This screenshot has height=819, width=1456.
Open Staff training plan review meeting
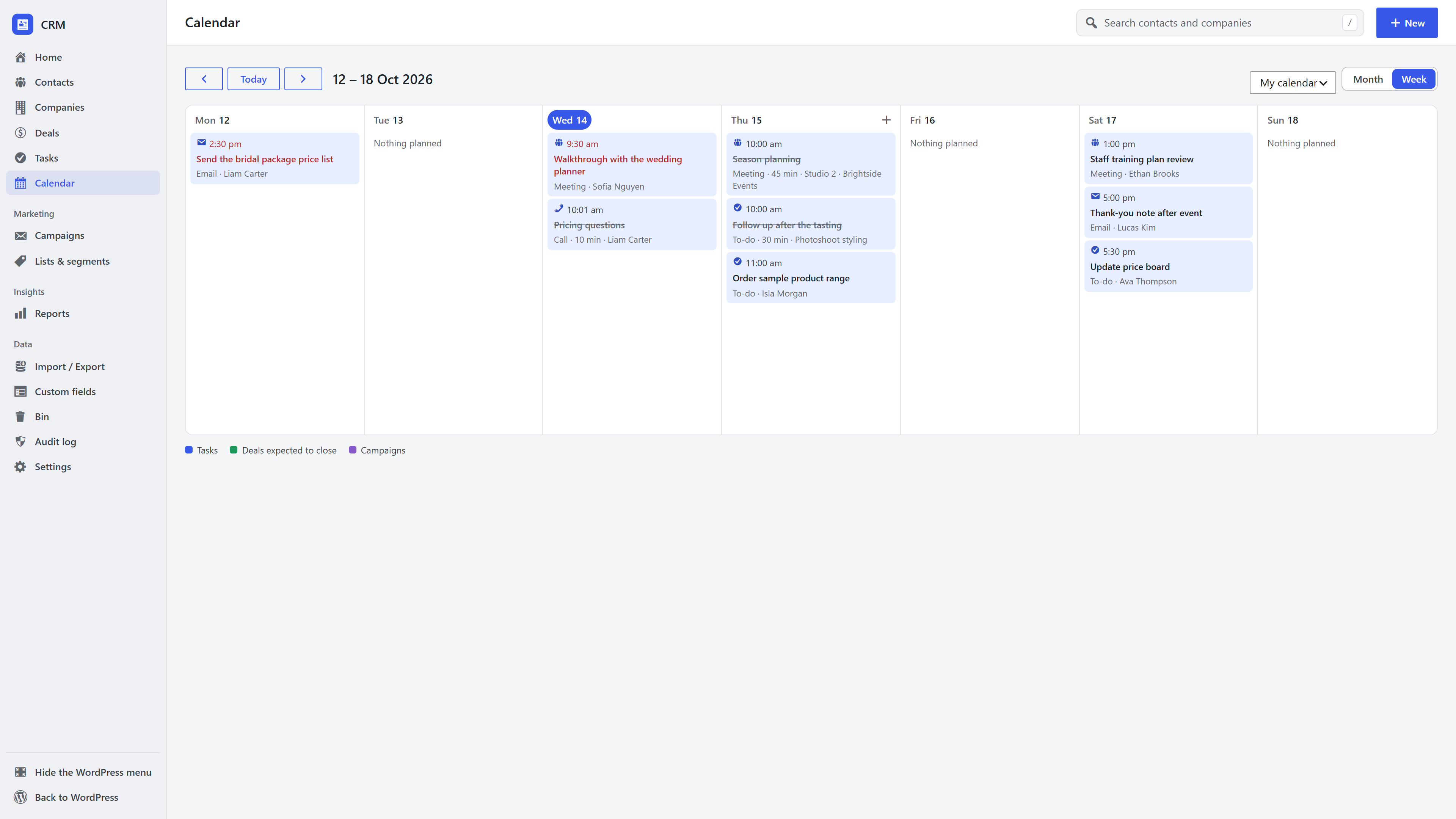1168,158
